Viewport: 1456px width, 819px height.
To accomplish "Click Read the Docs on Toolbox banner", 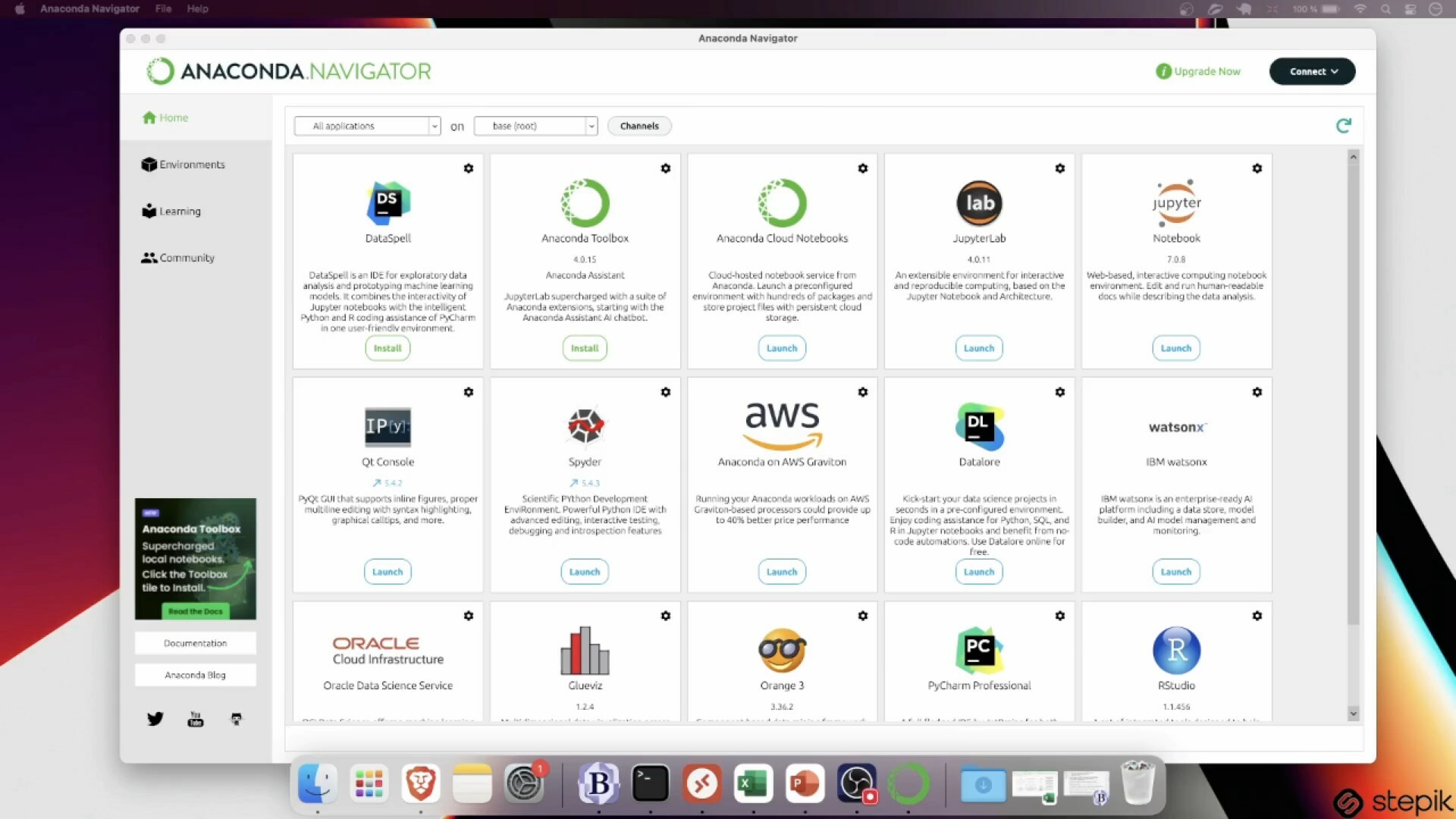I will click(196, 611).
